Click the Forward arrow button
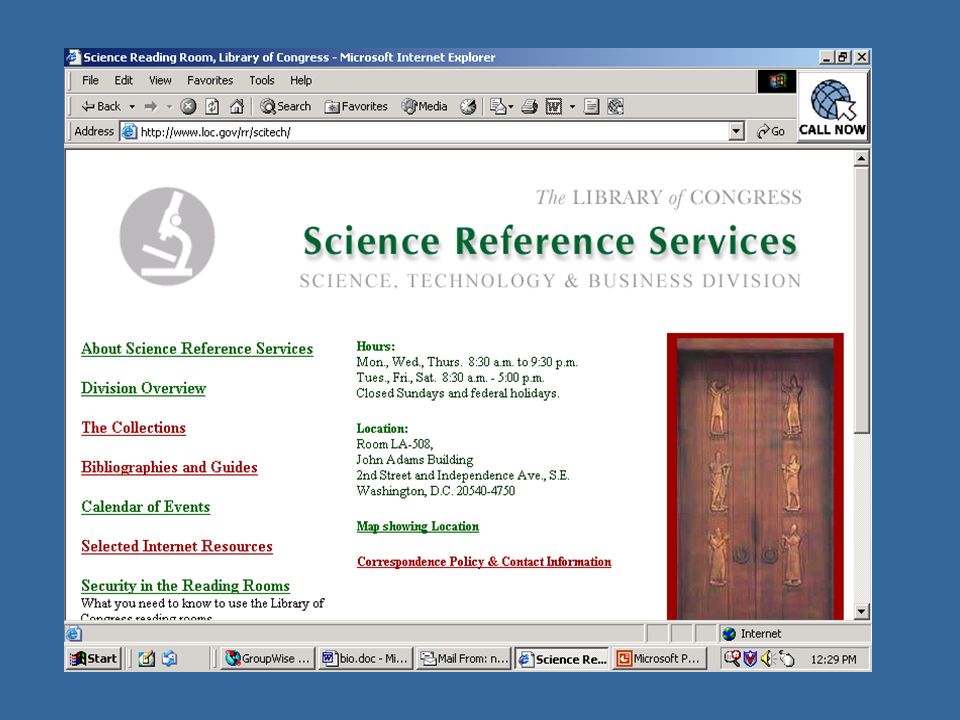 coord(151,107)
